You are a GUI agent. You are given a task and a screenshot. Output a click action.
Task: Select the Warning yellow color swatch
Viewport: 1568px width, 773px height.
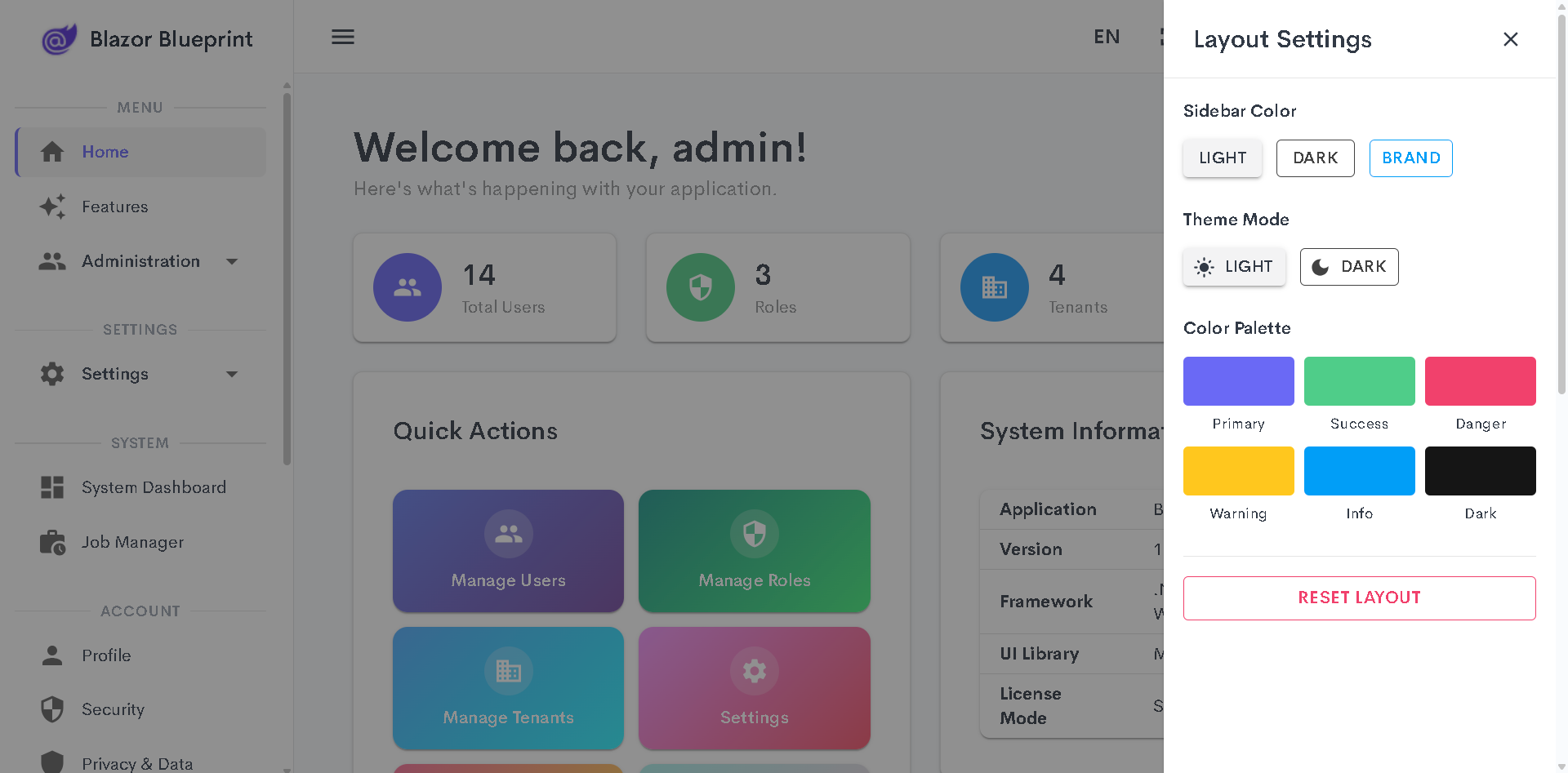(x=1238, y=471)
